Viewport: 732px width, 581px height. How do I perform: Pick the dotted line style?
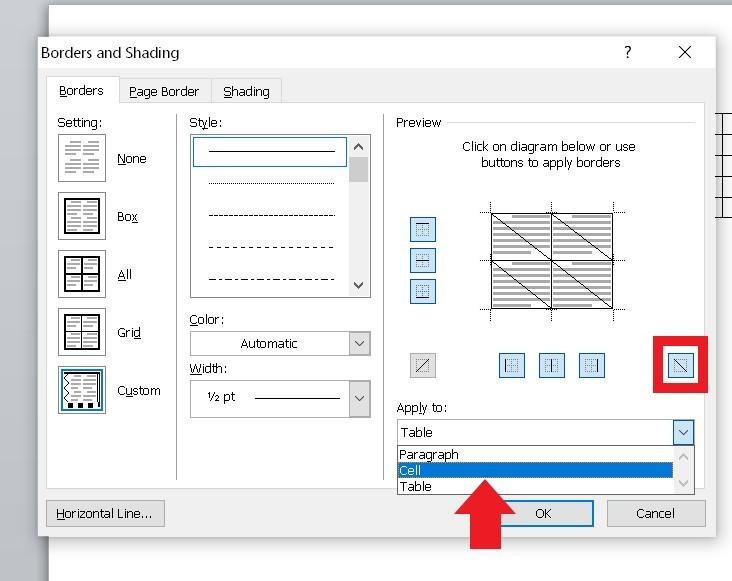tap(271, 183)
